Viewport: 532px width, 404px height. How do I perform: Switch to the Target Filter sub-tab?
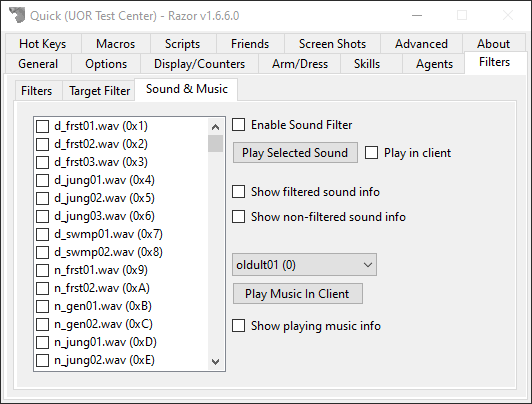99,91
